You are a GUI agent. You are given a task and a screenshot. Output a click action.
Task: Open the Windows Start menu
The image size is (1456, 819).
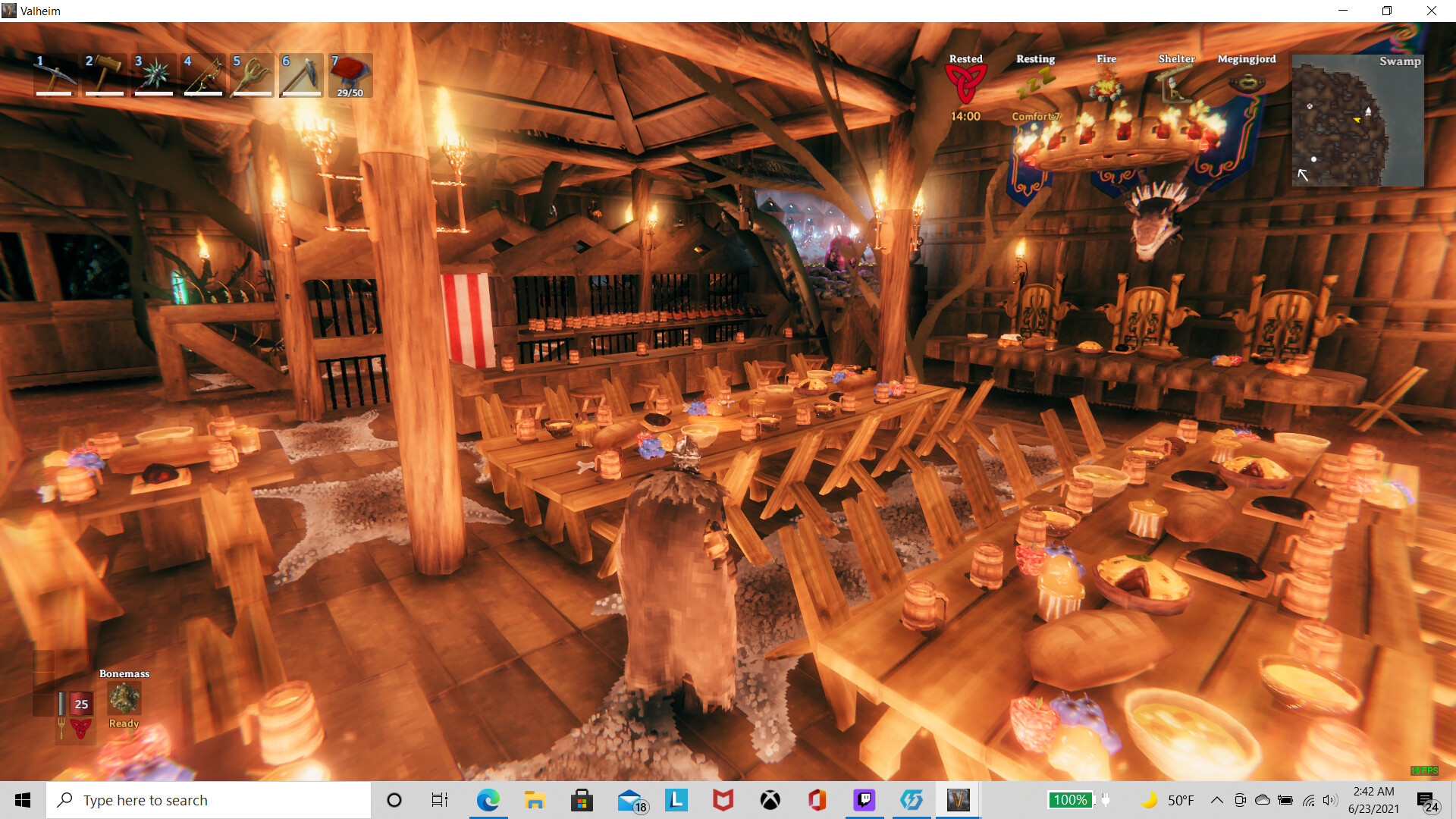coord(23,800)
